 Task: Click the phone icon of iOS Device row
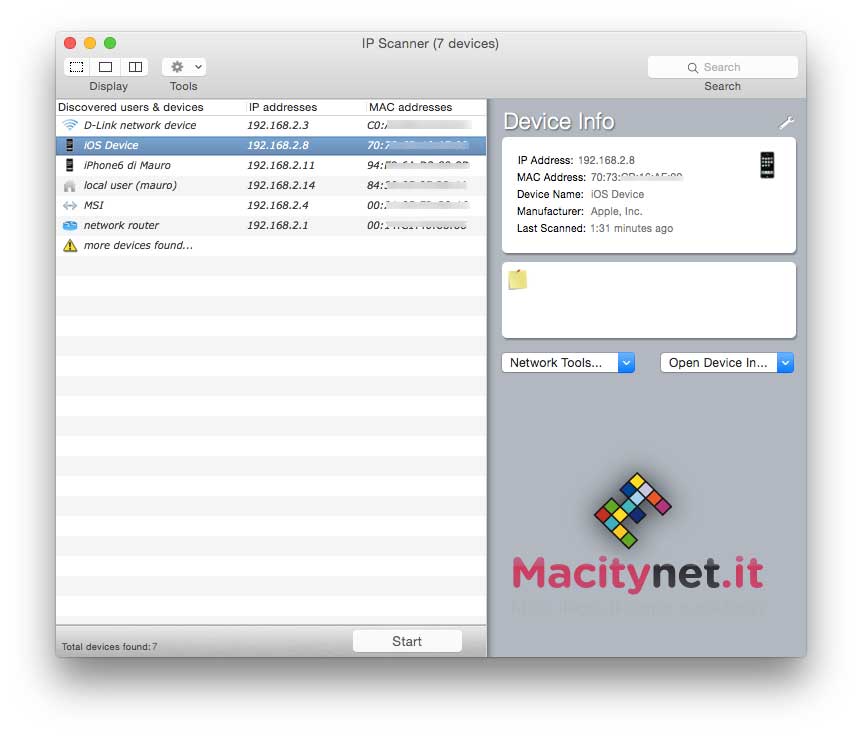point(69,145)
